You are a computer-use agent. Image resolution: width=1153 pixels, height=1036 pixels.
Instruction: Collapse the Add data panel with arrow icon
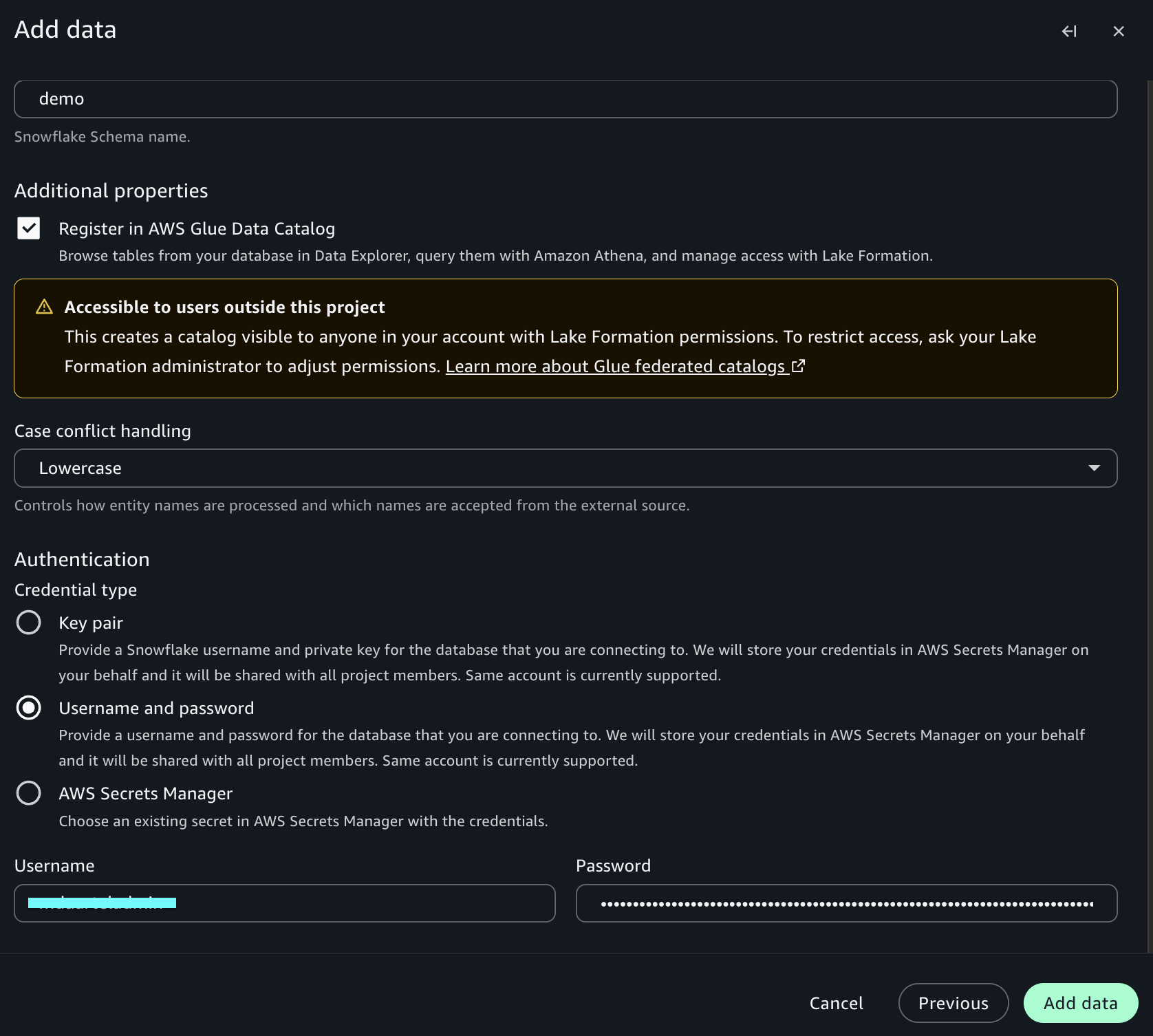(x=1069, y=31)
